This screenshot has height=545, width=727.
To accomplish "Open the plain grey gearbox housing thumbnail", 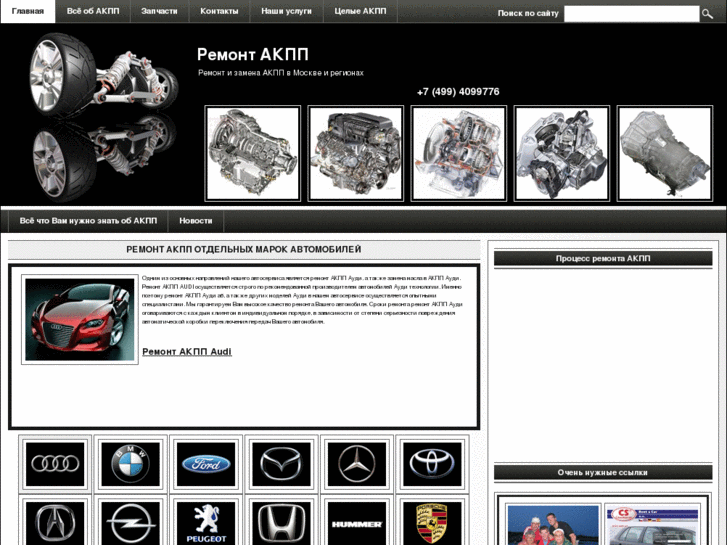I will click(665, 154).
